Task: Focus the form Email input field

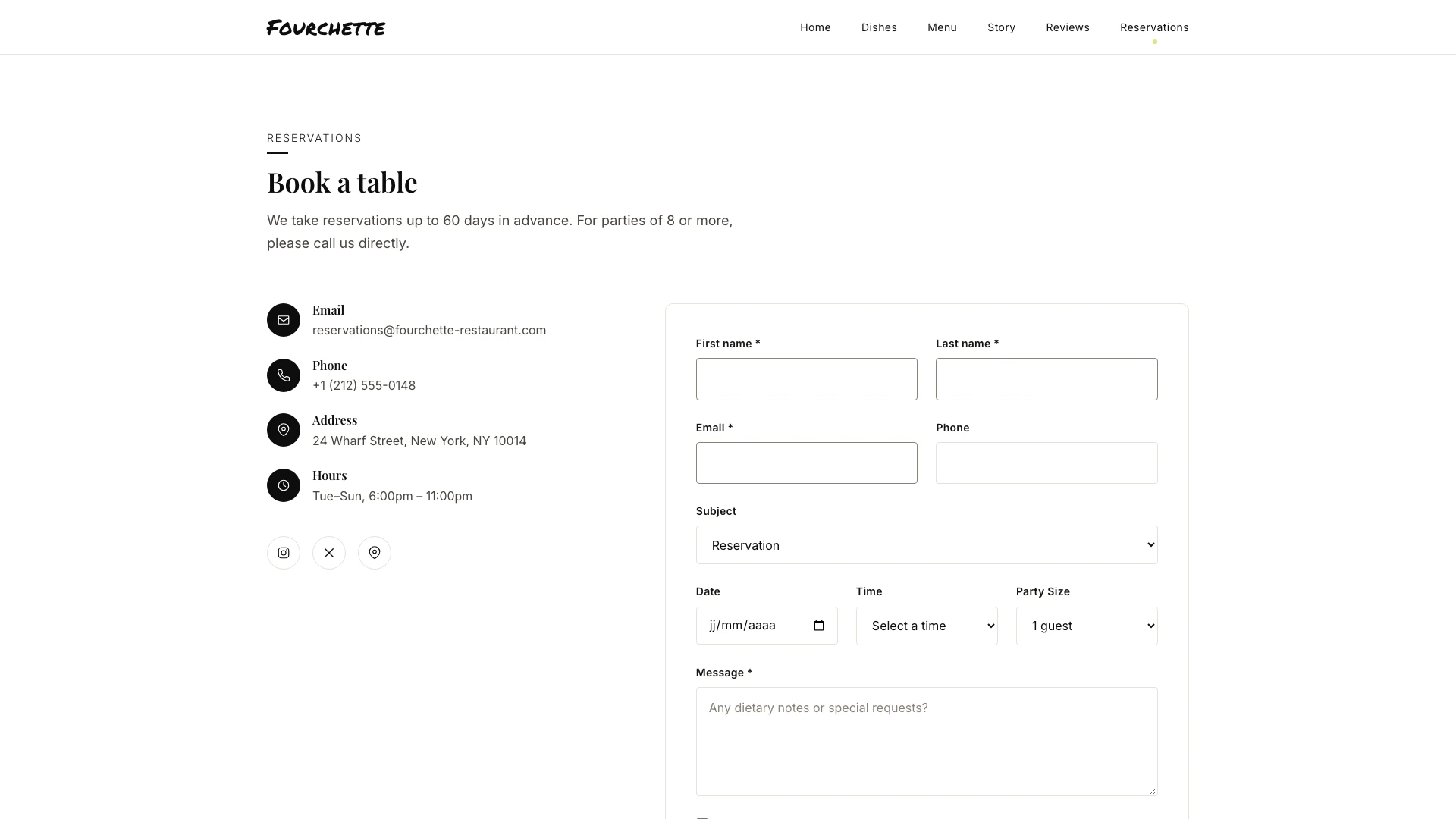Action: coord(807,463)
